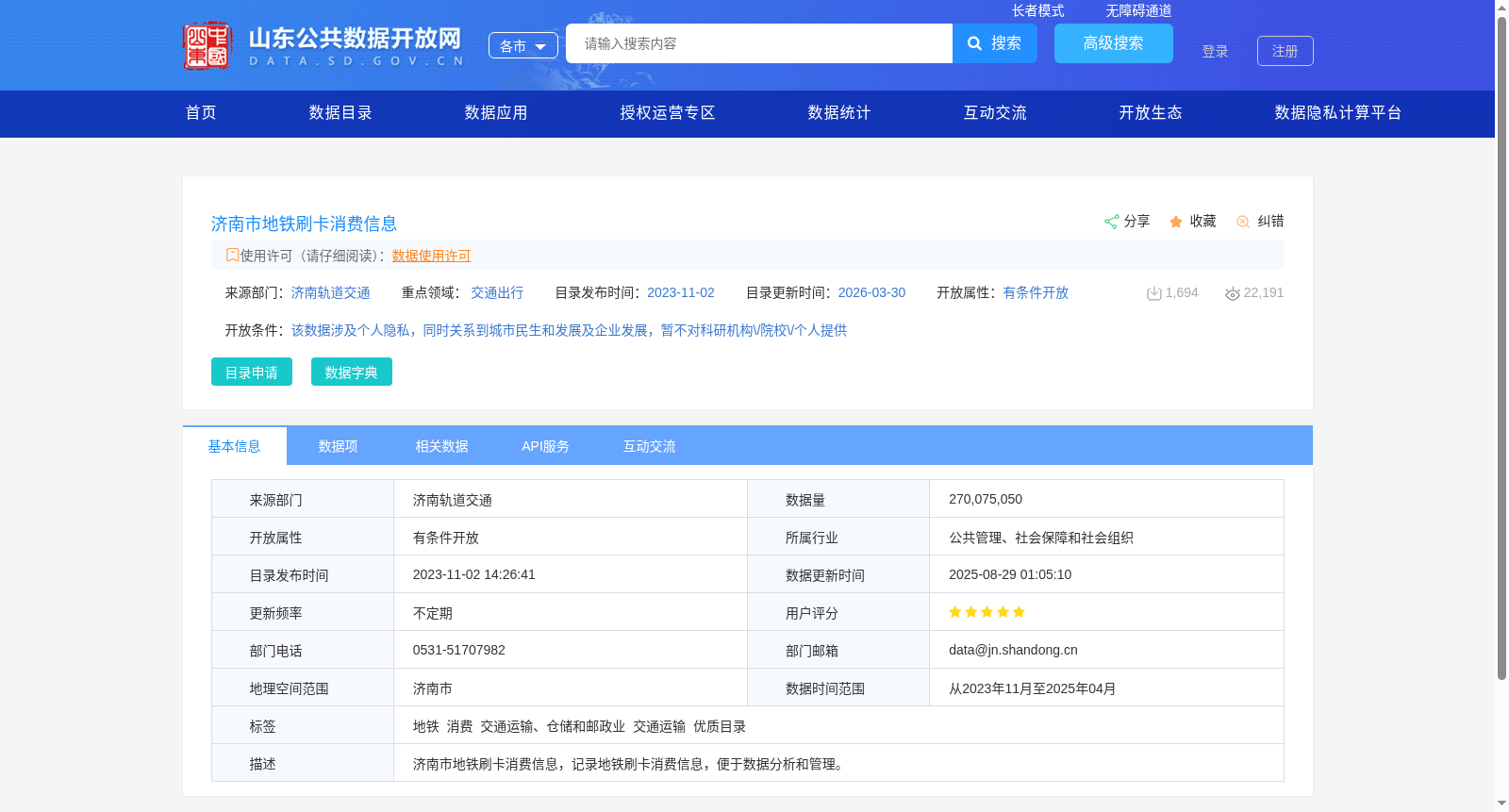Click the 地铁 tag

tap(426, 726)
